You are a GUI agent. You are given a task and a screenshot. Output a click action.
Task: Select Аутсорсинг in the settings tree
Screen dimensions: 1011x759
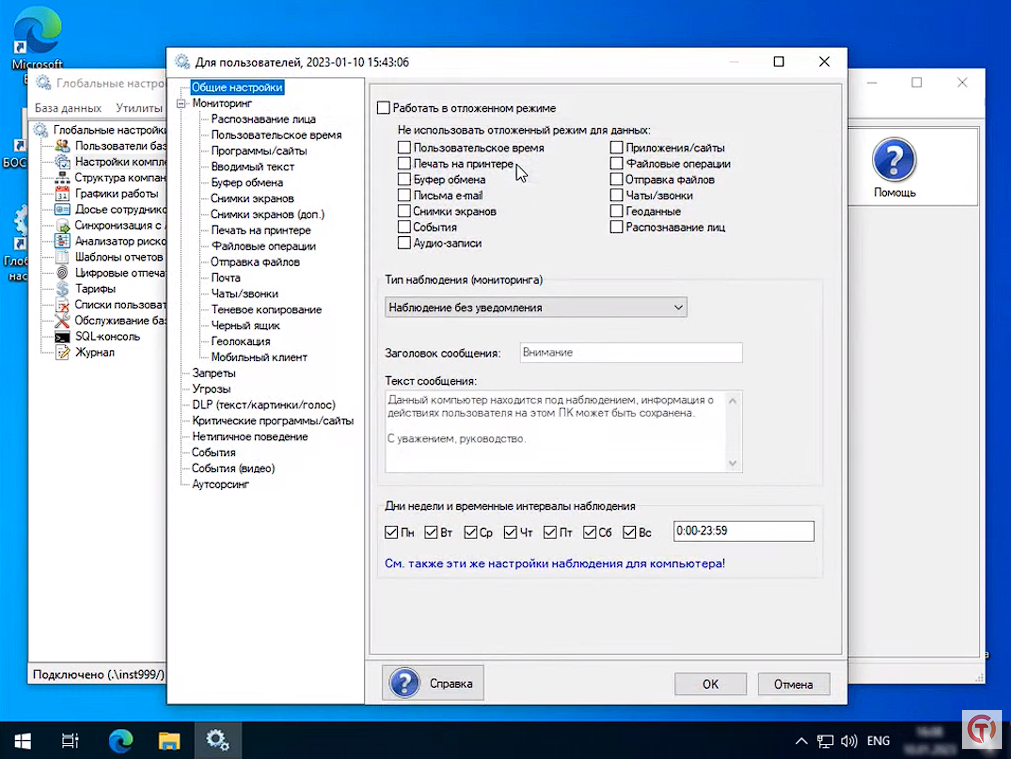pyautogui.click(x=221, y=484)
